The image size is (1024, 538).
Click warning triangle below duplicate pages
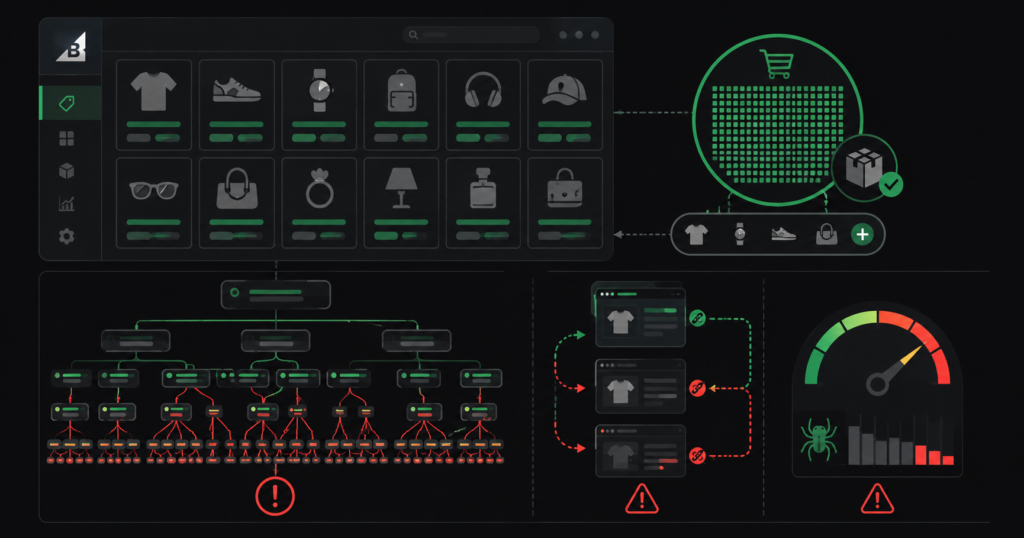coord(642,499)
